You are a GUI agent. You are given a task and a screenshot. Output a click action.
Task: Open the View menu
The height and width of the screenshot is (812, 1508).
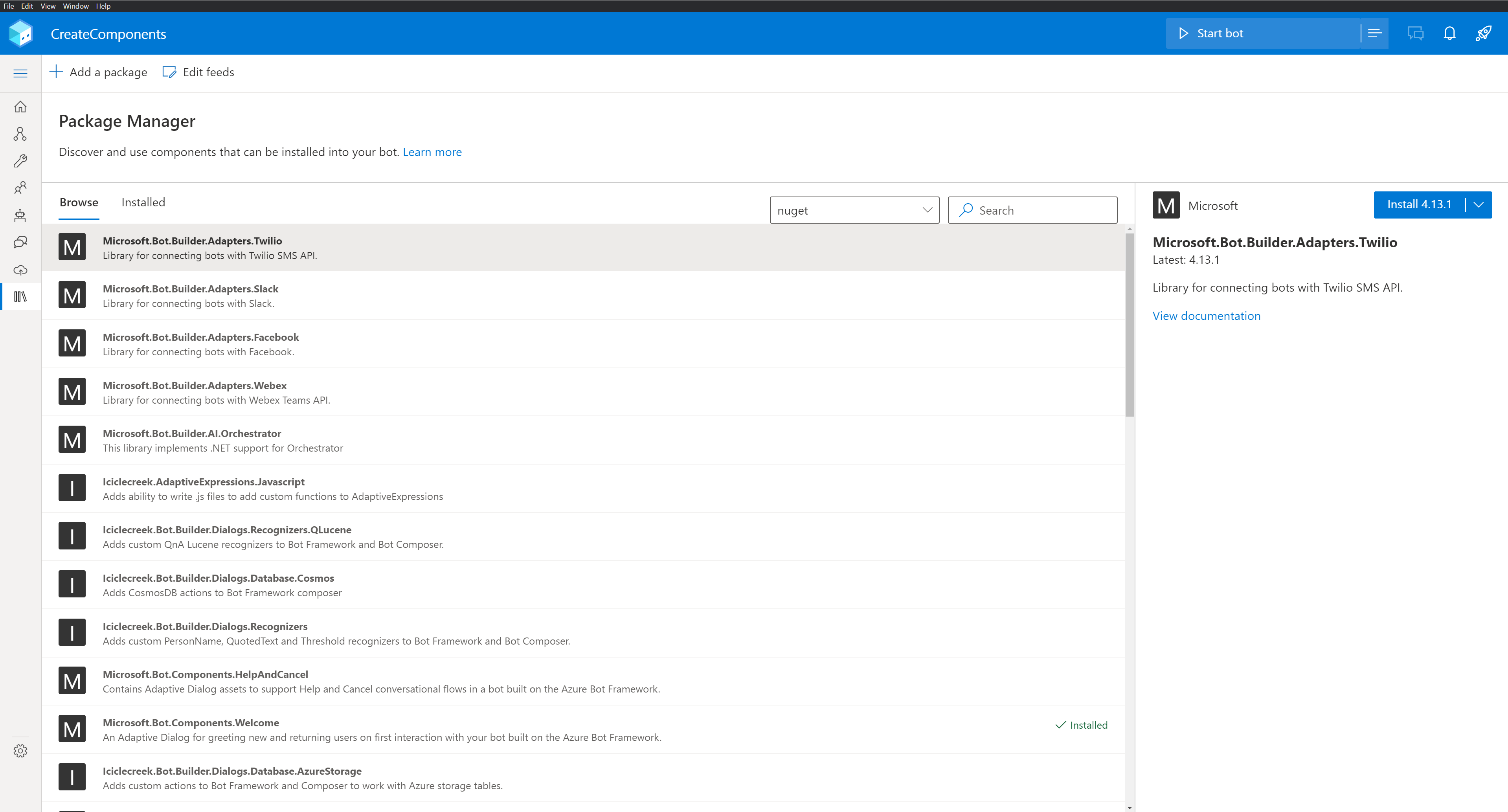48,6
